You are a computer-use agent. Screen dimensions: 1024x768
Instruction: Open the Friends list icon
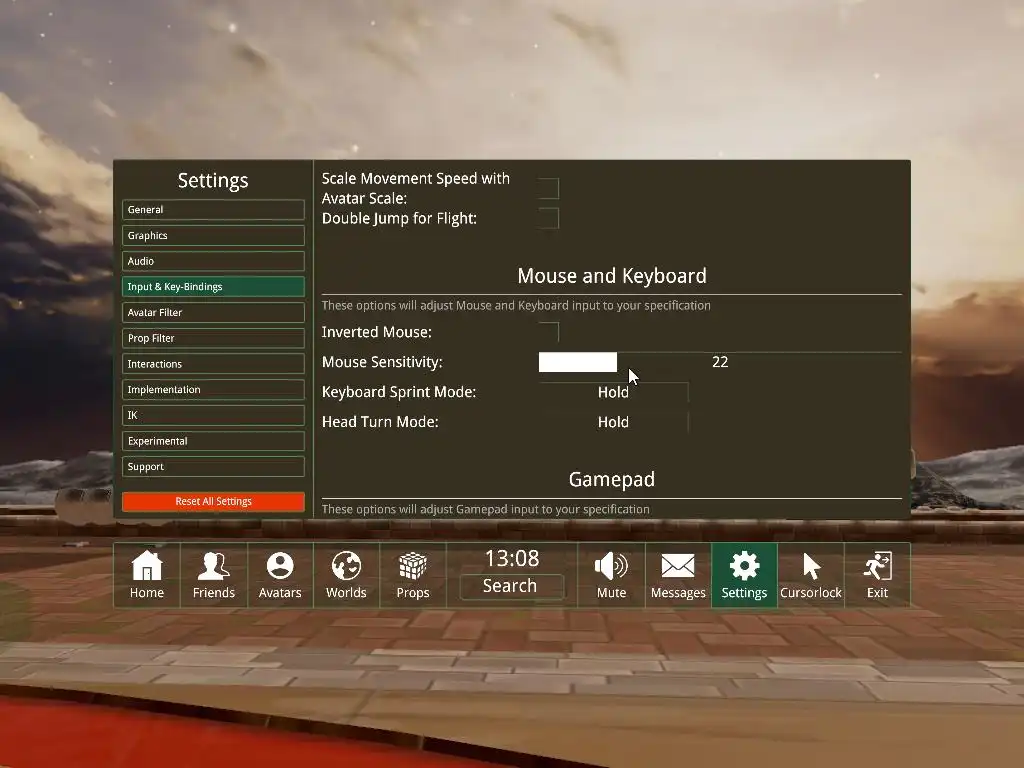click(x=214, y=575)
